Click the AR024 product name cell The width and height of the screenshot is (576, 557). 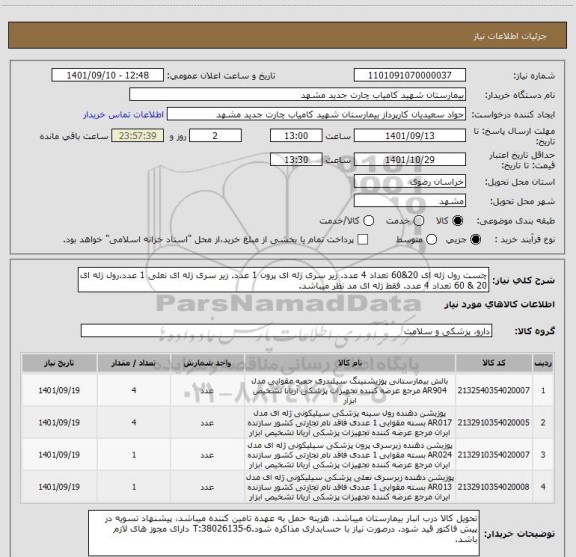350,455
